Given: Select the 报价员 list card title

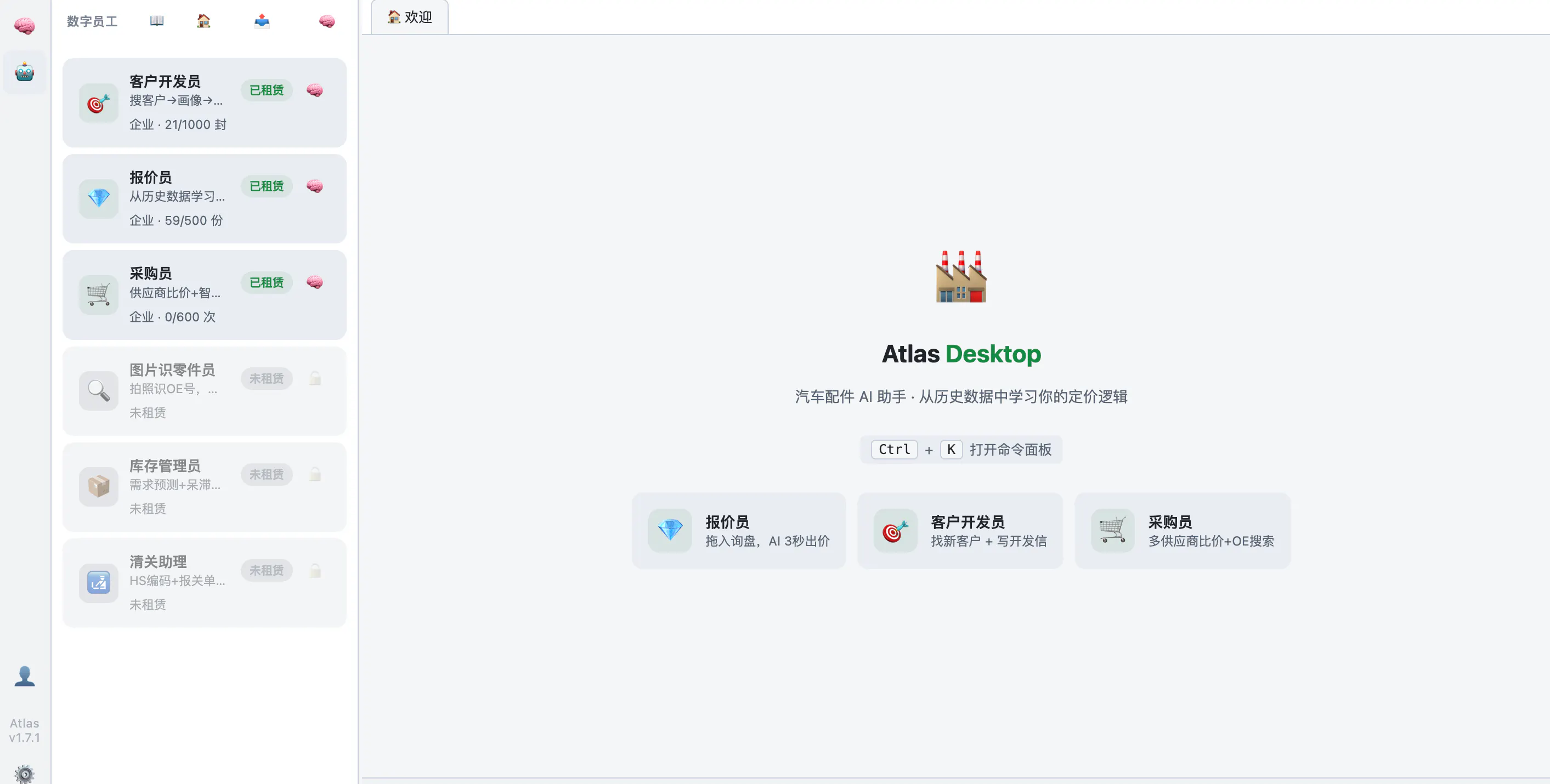Looking at the screenshot, I should click(x=150, y=178).
